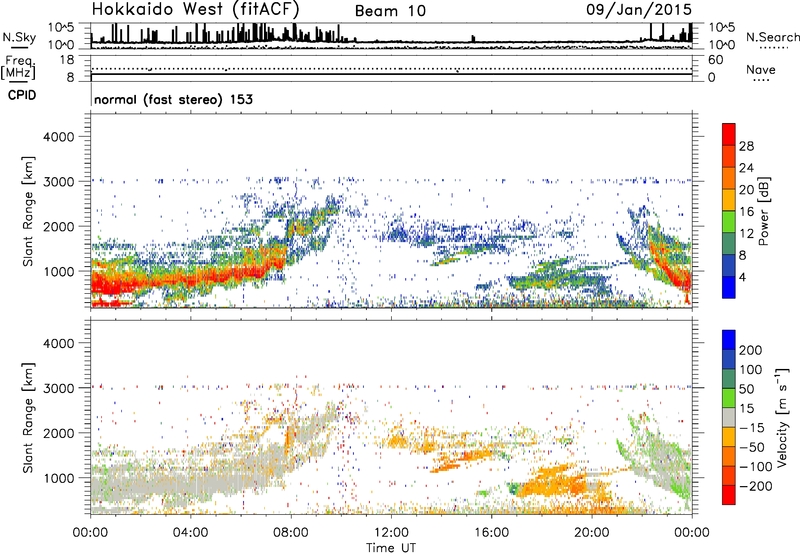The width and height of the screenshot is (800, 554).
Task: Select the 15 label on Velocity colorbar
Action: click(x=747, y=409)
